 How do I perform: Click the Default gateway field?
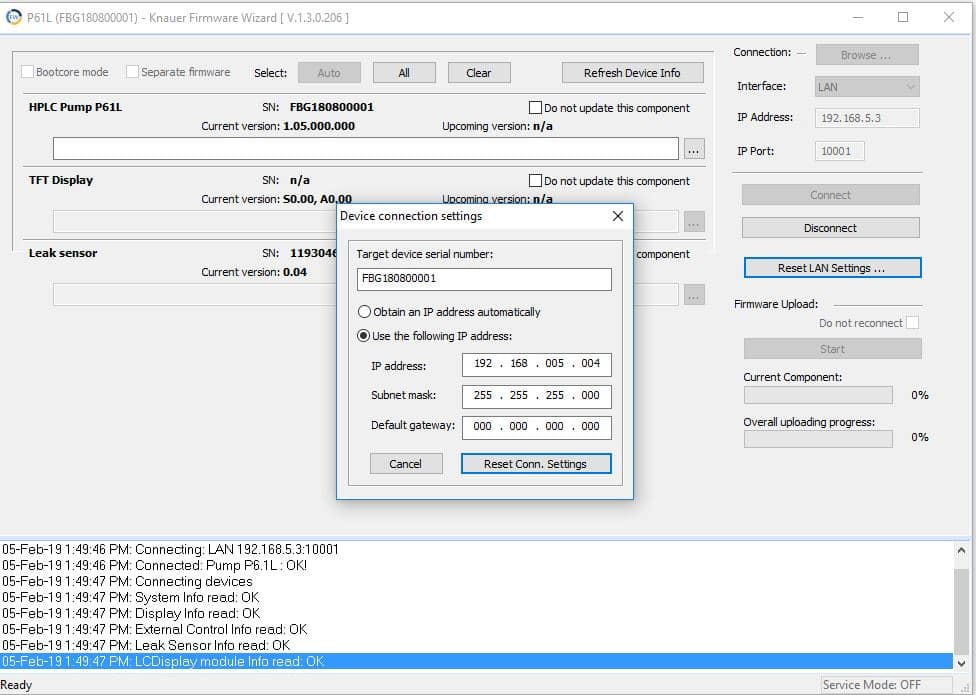pyautogui.click(x=537, y=427)
